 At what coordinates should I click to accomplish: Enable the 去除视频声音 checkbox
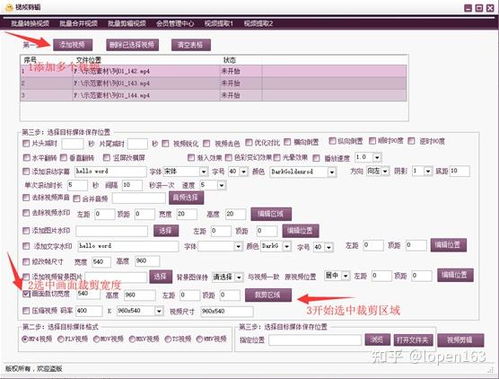tap(26, 198)
